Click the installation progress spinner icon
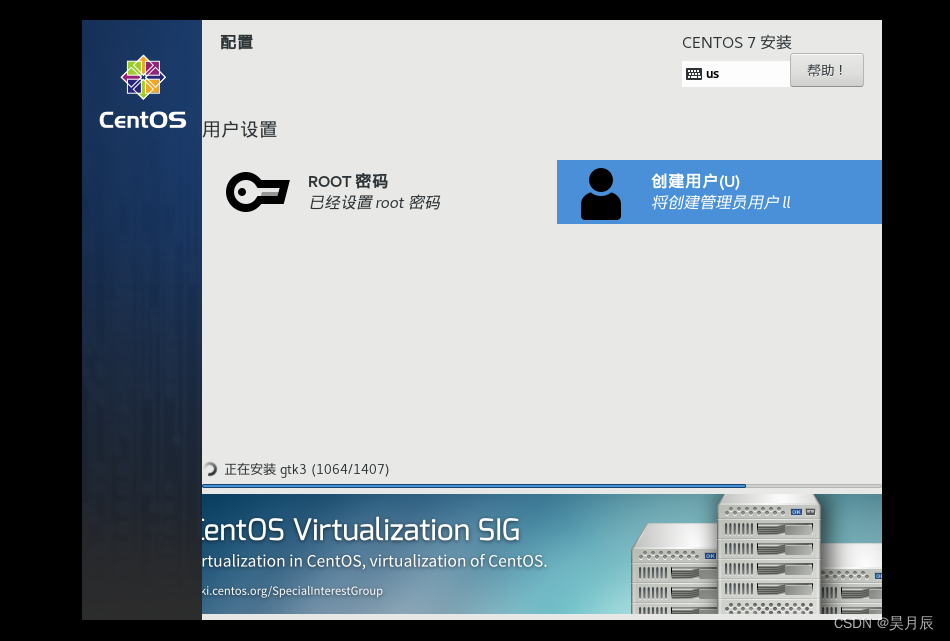950x641 pixels. point(210,469)
